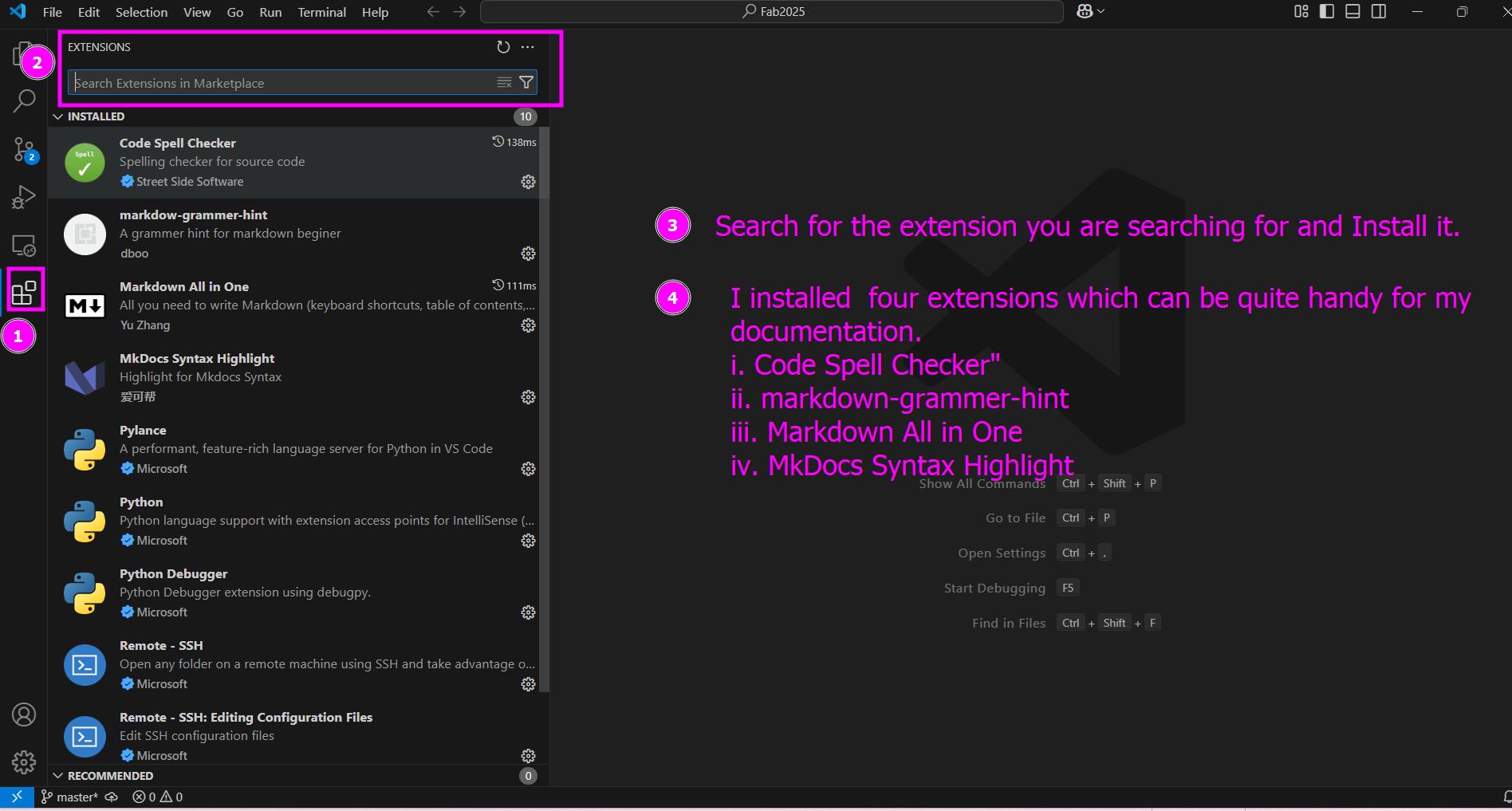Open a remote window from status bar

pos(17,797)
